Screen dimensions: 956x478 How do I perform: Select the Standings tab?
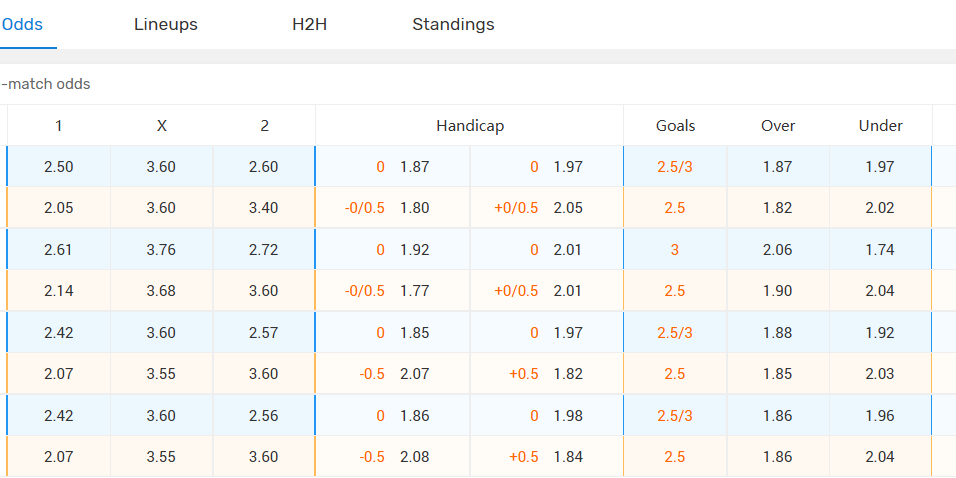[x=453, y=24]
